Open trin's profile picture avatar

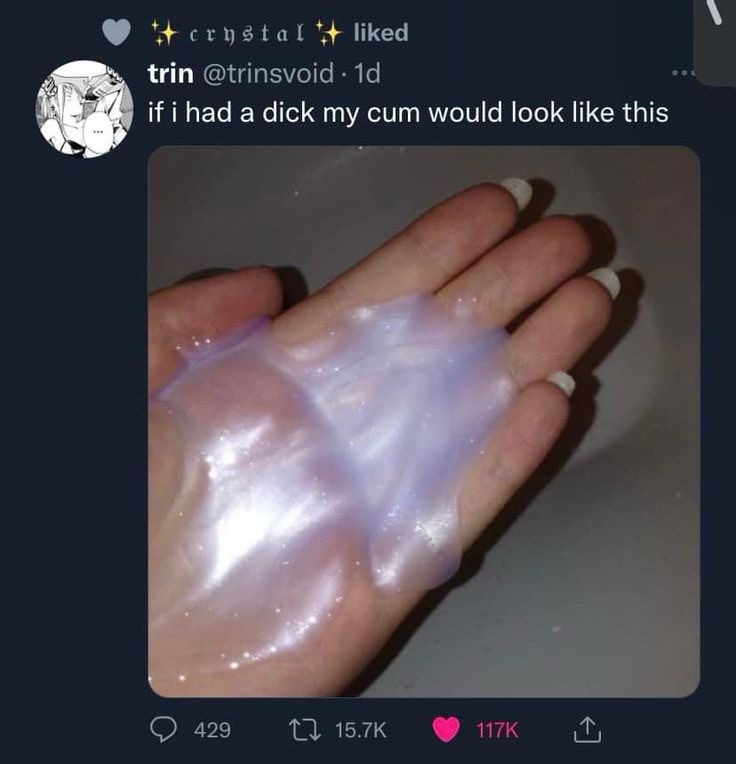(85, 109)
